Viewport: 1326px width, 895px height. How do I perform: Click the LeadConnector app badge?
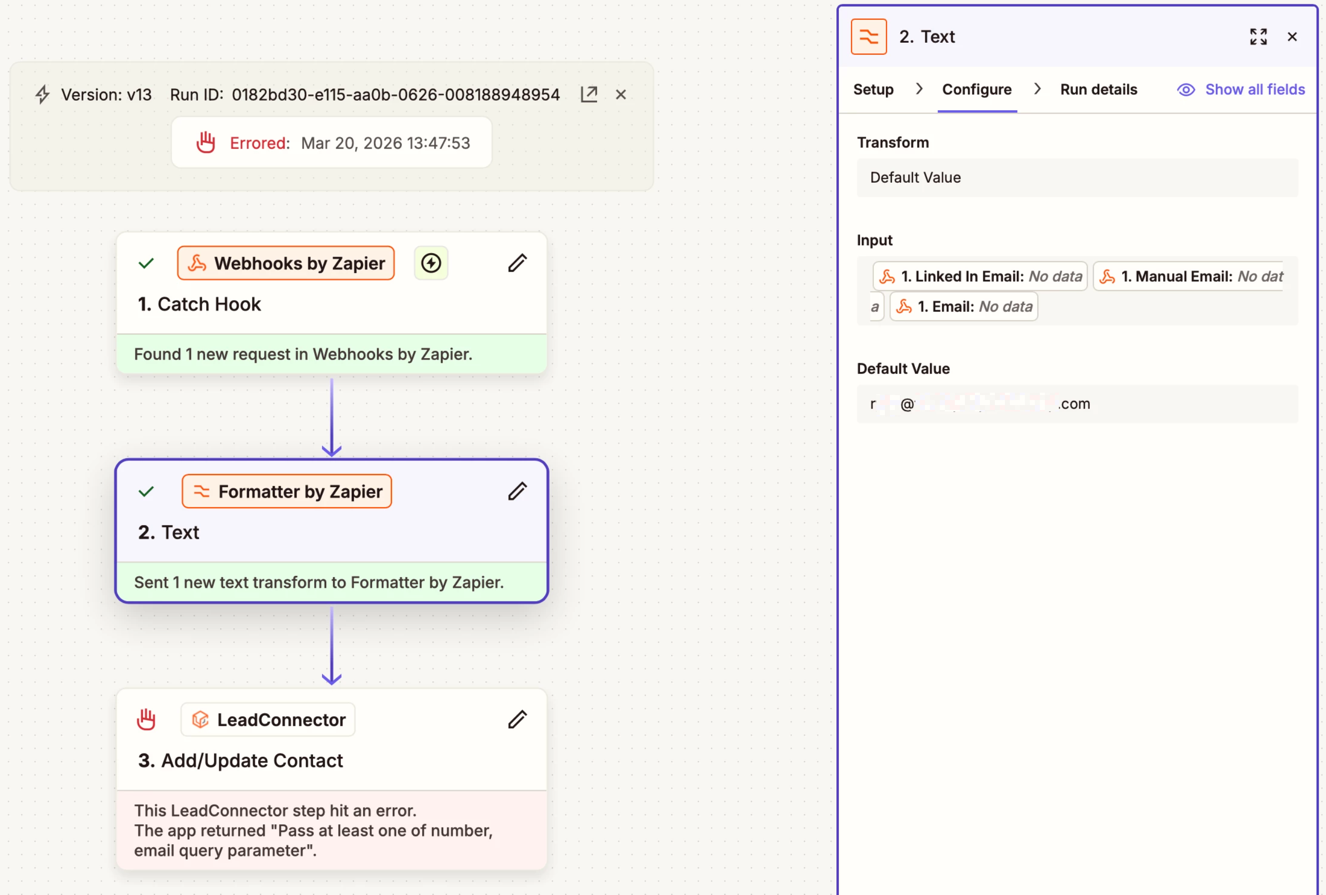268,719
